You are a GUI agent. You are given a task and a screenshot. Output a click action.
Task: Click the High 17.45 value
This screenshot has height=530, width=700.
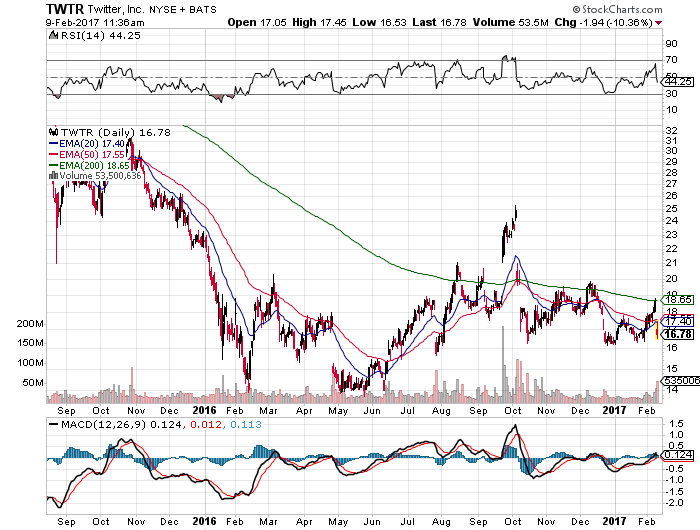319,22
